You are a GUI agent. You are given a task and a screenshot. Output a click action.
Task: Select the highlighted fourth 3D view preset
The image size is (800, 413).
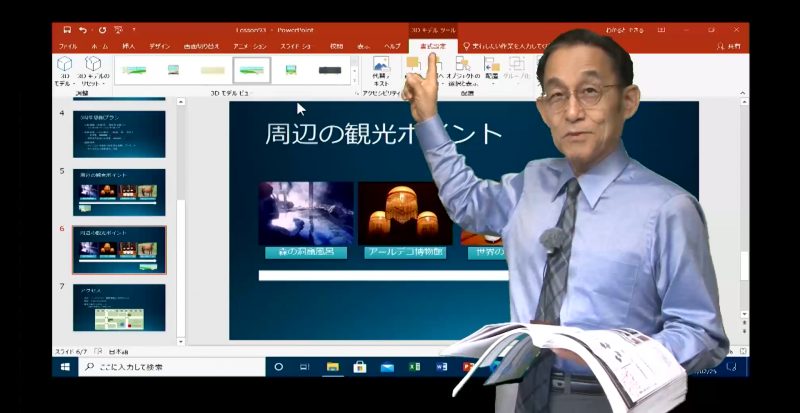click(x=252, y=70)
